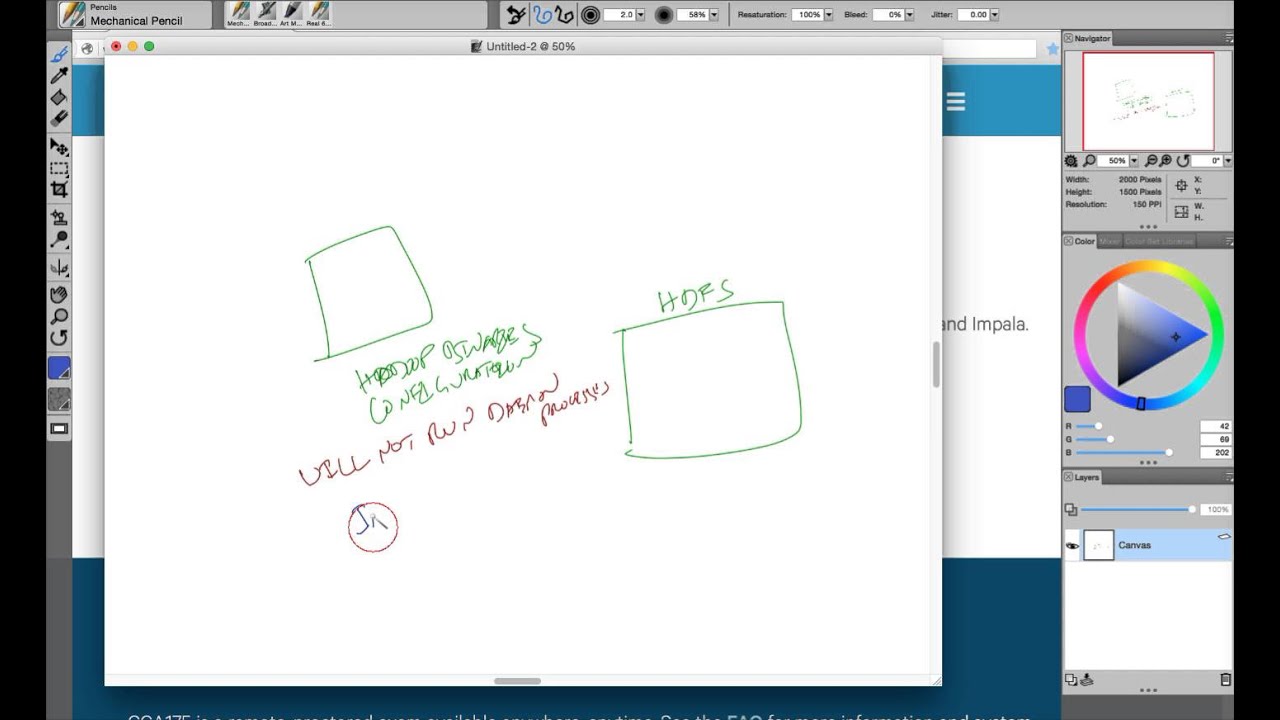The width and height of the screenshot is (1280, 720).
Task: Pick the Real 6 recent brush variant
Action: point(319,14)
